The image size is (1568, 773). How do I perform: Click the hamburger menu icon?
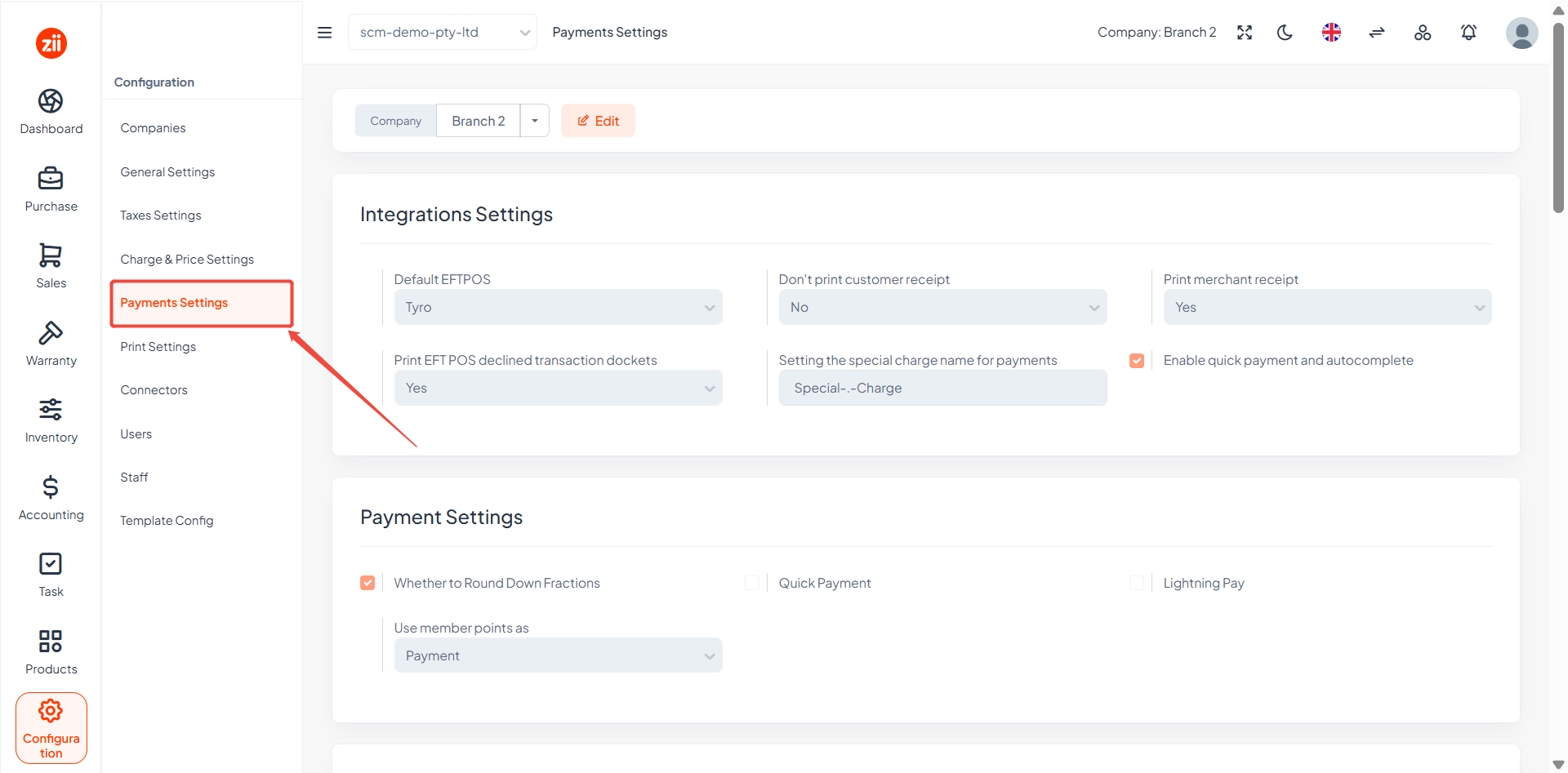324,33
